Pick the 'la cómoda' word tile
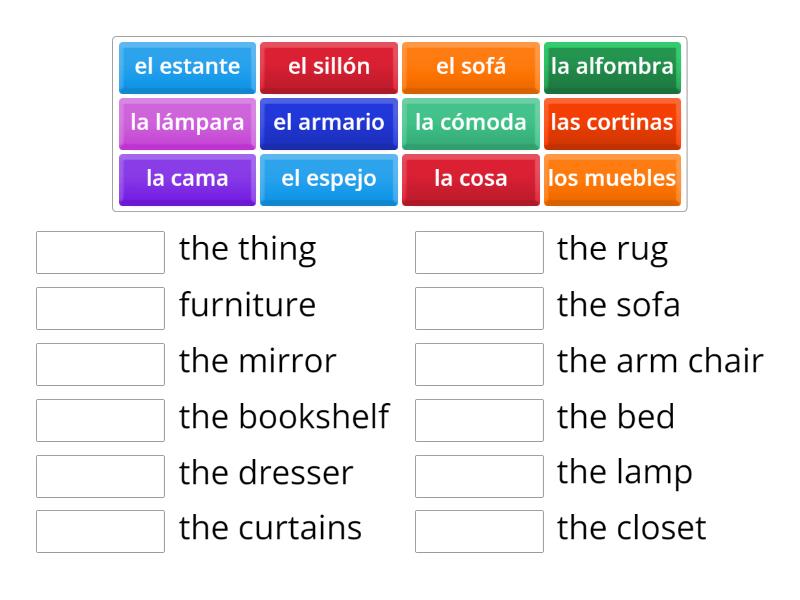This screenshot has width=800, height=600. click(470, 123)
